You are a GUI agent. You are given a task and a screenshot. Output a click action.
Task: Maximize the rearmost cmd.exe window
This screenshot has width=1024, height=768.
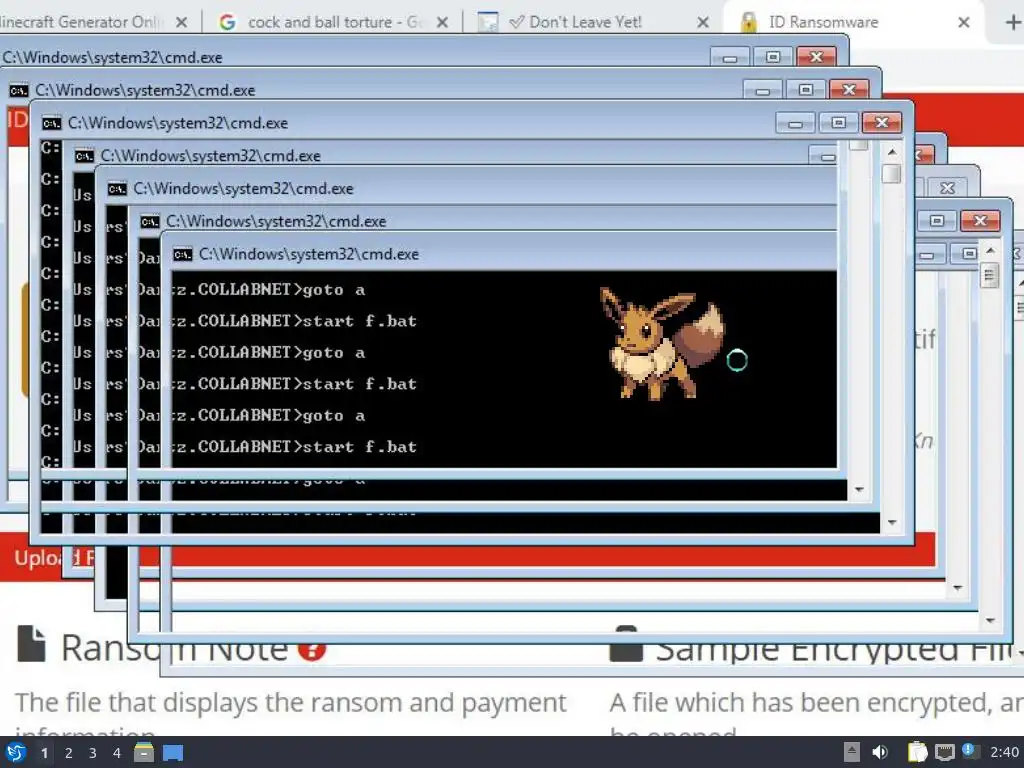[x=773, y=57]
